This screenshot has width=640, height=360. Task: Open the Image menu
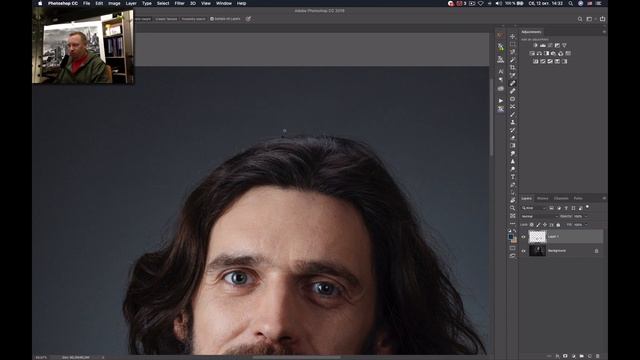click(x=114, y=3)
